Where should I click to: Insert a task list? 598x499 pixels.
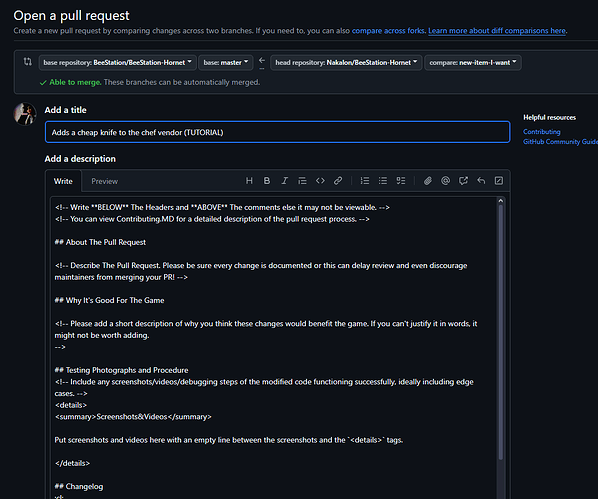401,181
